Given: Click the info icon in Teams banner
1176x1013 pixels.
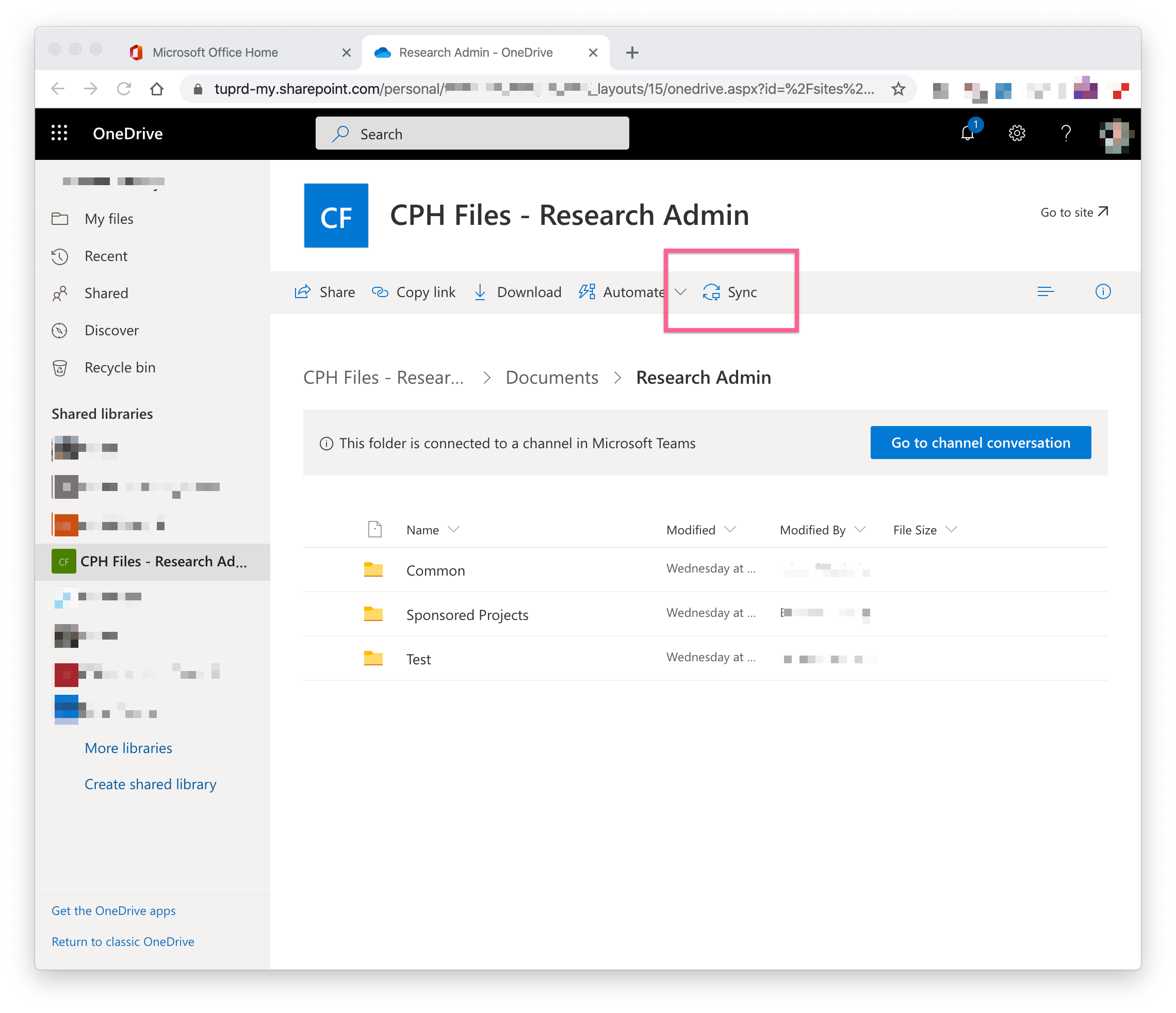Looking at the screenshot, I should pyautogui.click(x=326, y=444).
